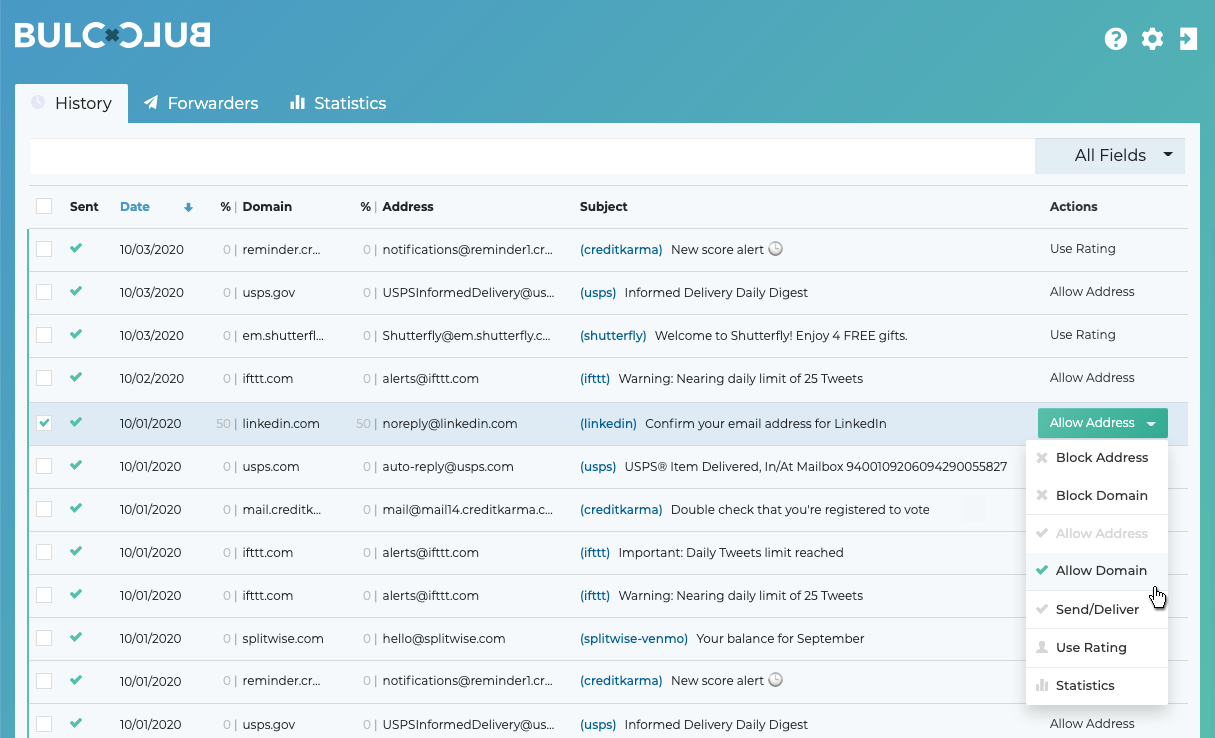Select Block Domain from dropdown menu
This screenshot has width=1215, height=738.
[1096, 496]
